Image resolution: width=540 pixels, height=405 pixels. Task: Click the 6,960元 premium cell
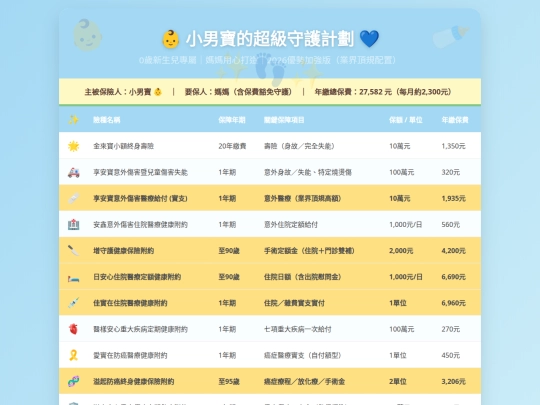[x=454, y=303]
